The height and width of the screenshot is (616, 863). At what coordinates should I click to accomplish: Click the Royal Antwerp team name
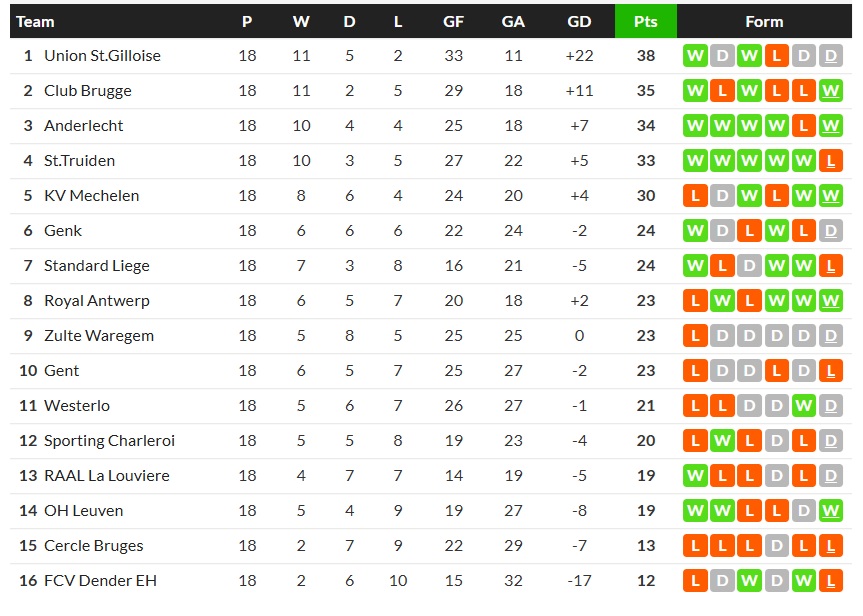tap(97, 301)
